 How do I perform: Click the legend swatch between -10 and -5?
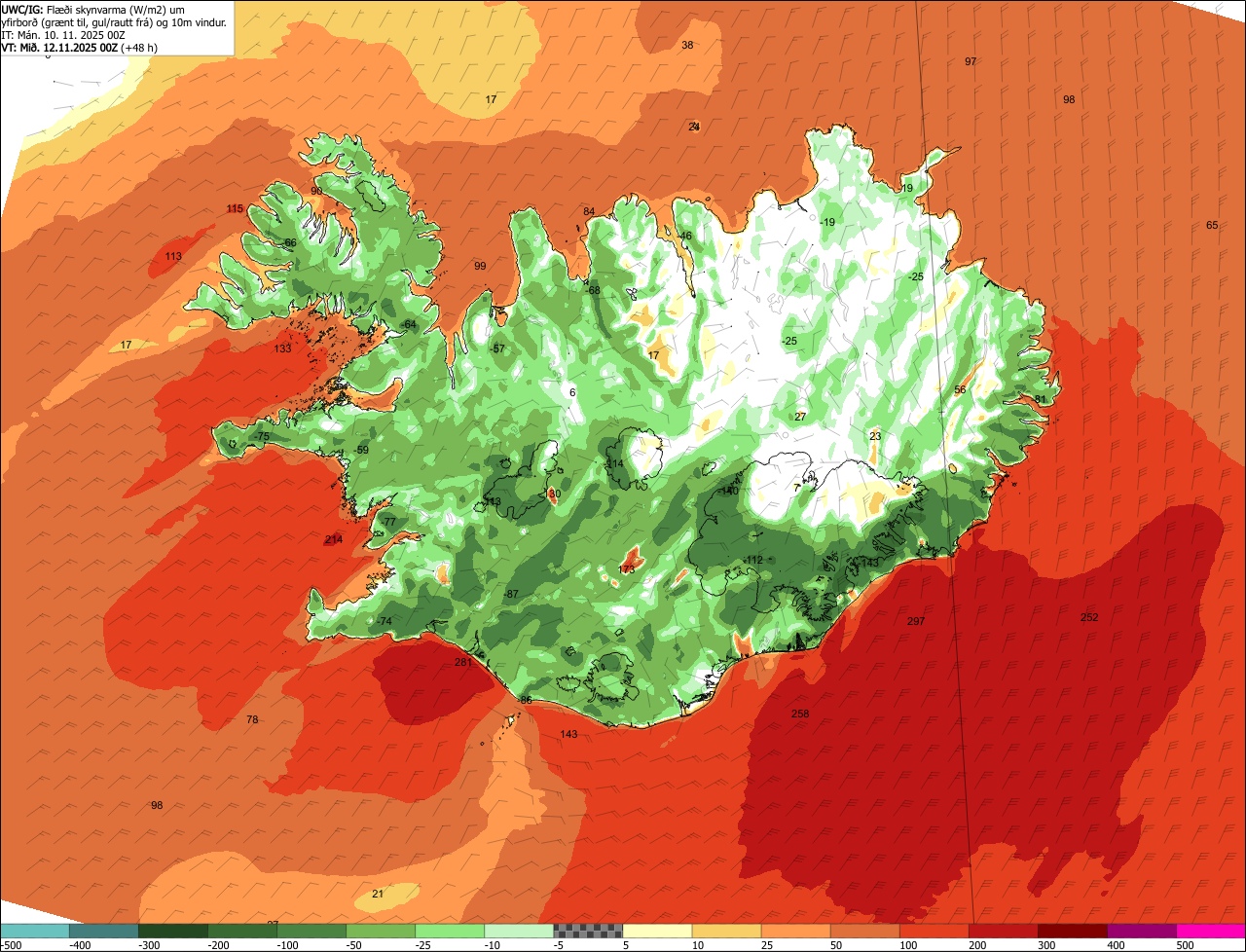(519, 931)
